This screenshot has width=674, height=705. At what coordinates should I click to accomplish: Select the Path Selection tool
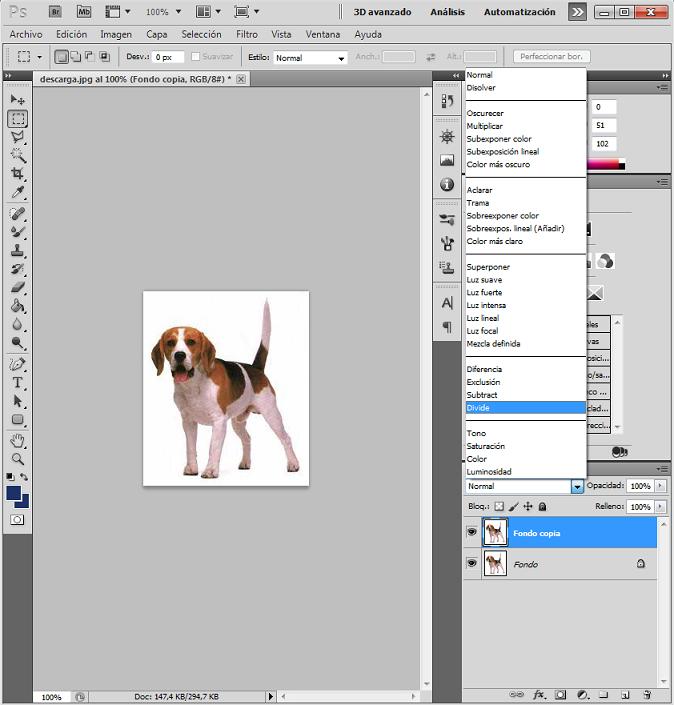click(18, 401)
